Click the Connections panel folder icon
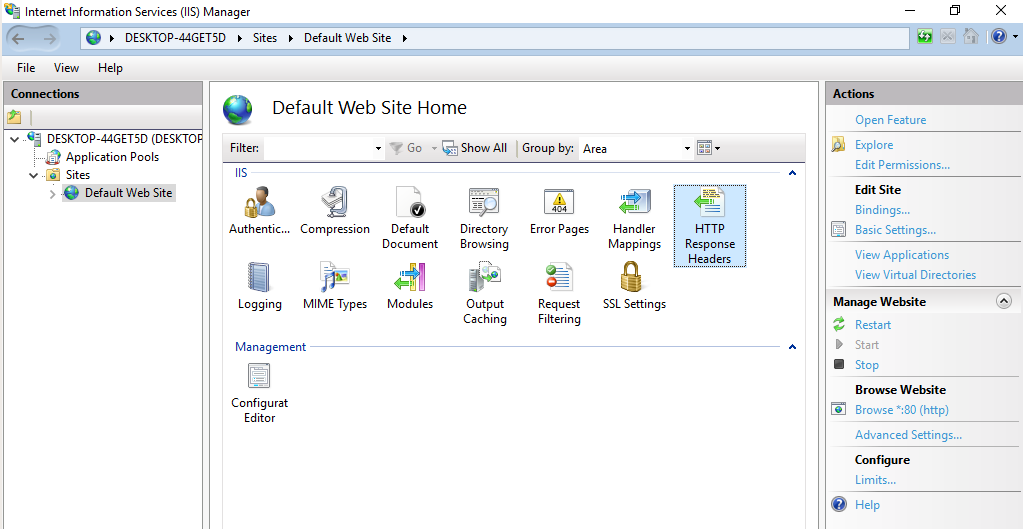 14,117
